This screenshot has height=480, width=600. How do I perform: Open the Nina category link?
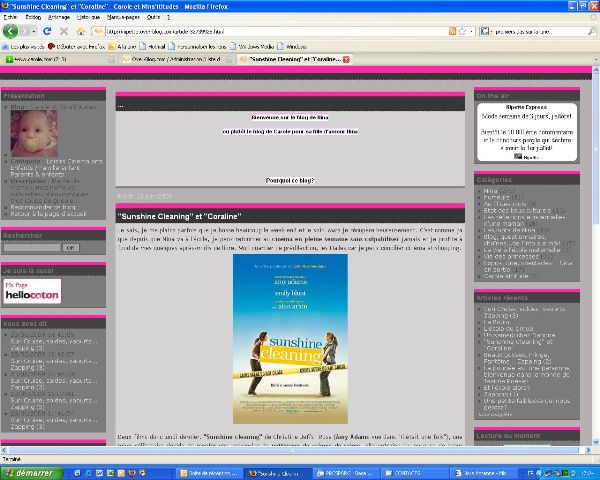[x=490, y=191]
